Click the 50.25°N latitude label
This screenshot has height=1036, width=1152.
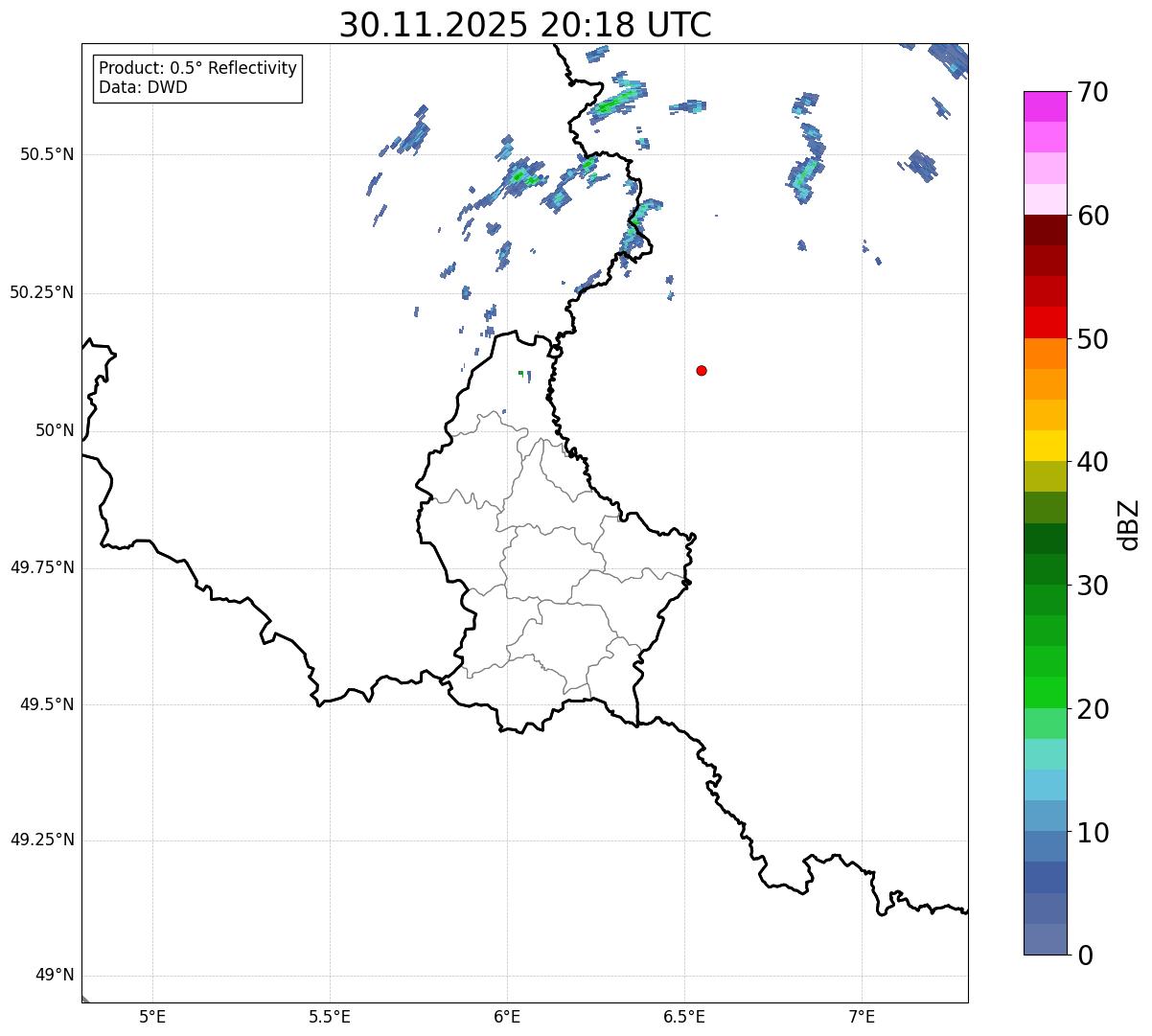click(x=42, y=292)
